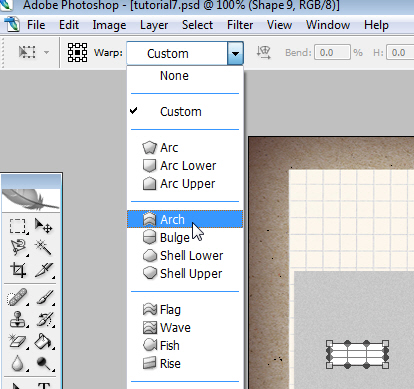Choose None in the warp list
Screen dimensions: 414x389
pyautogui.click(x=185, y=76)
